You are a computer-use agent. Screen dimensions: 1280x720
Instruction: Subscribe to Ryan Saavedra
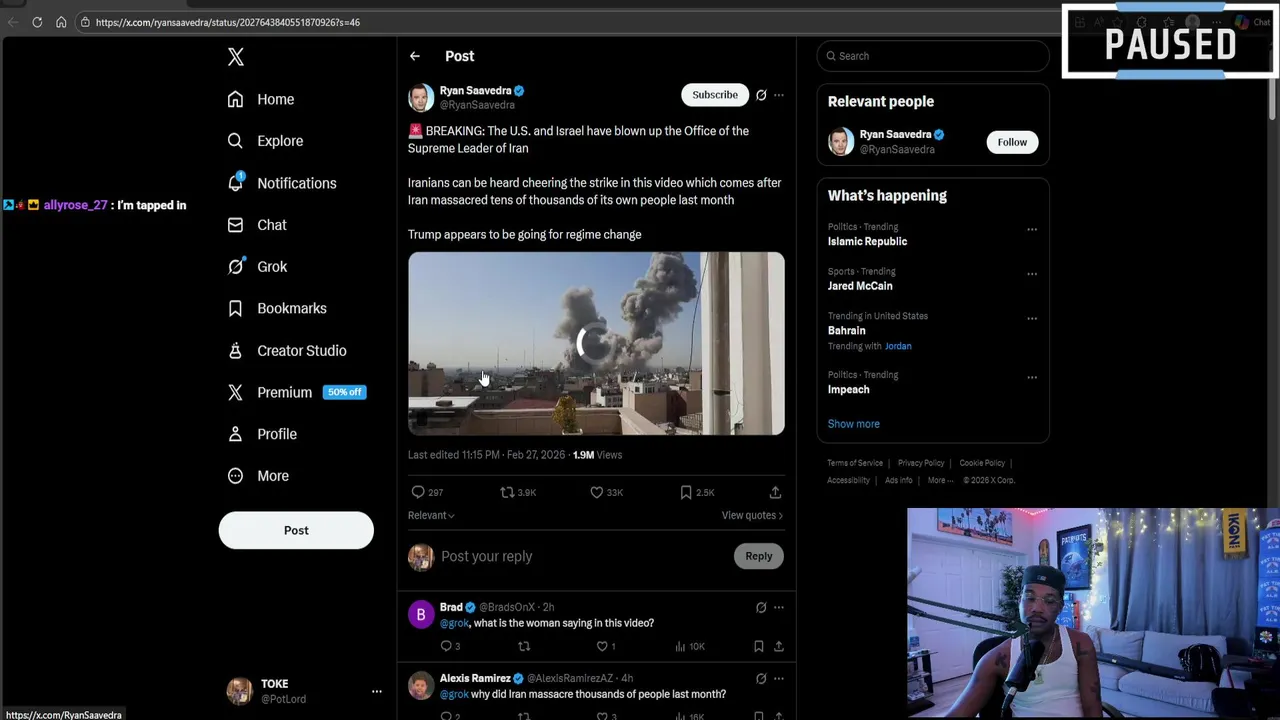(x=715, y=94)
